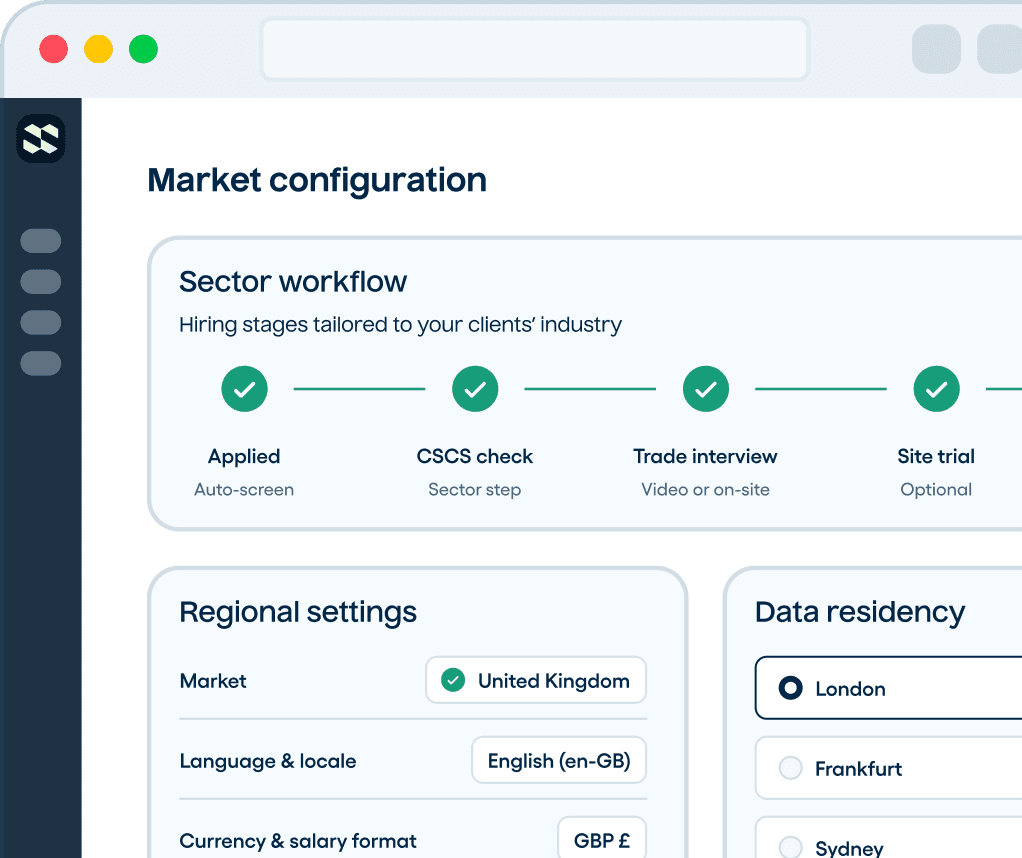Open the English (en-GB) locale selector

[x=559, y=760]
